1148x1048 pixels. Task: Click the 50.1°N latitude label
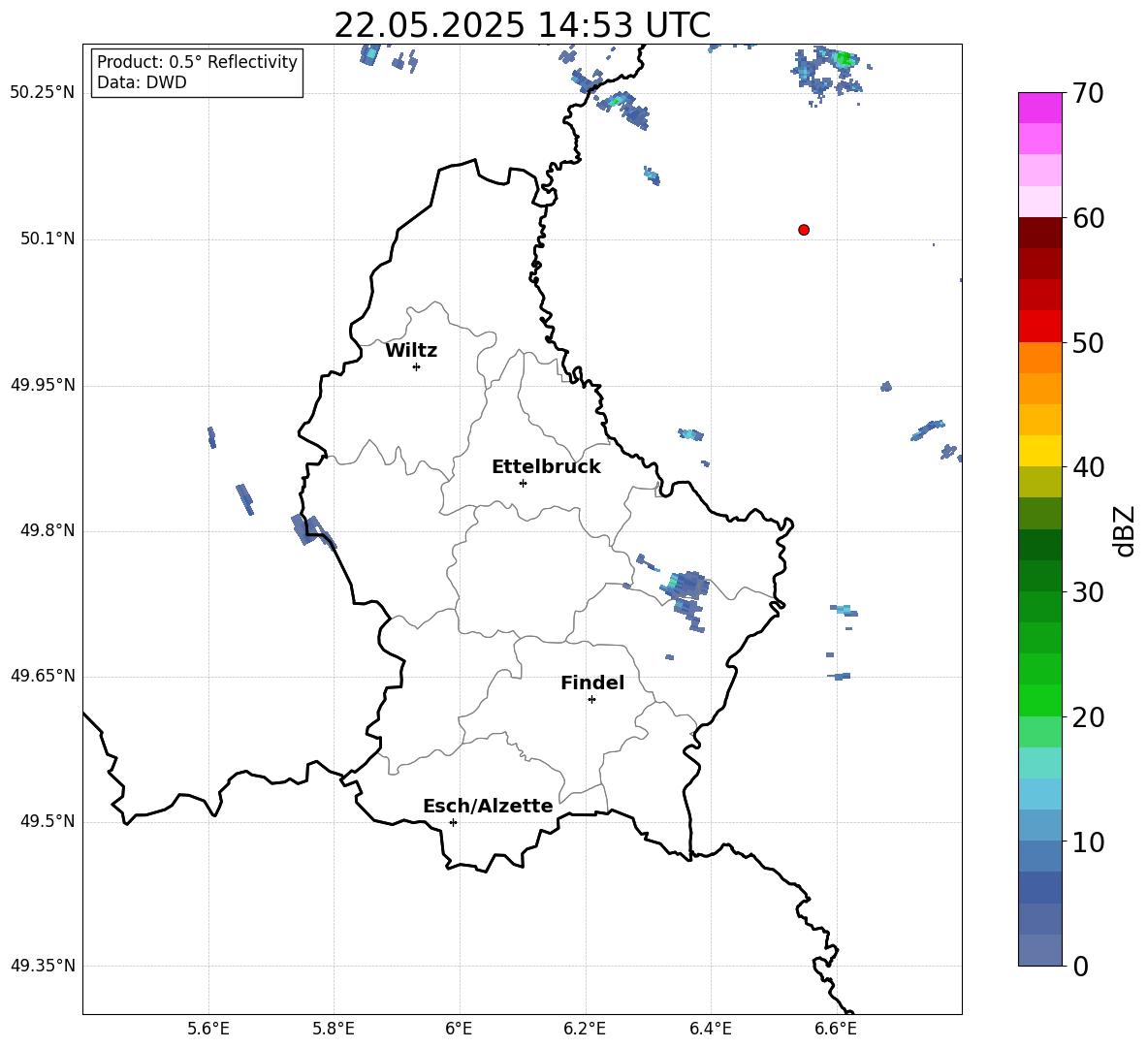48,238
